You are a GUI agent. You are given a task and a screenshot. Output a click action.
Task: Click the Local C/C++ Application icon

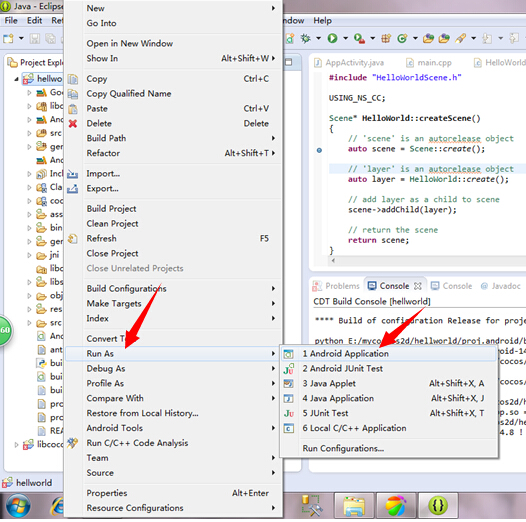tap(288, 428)
